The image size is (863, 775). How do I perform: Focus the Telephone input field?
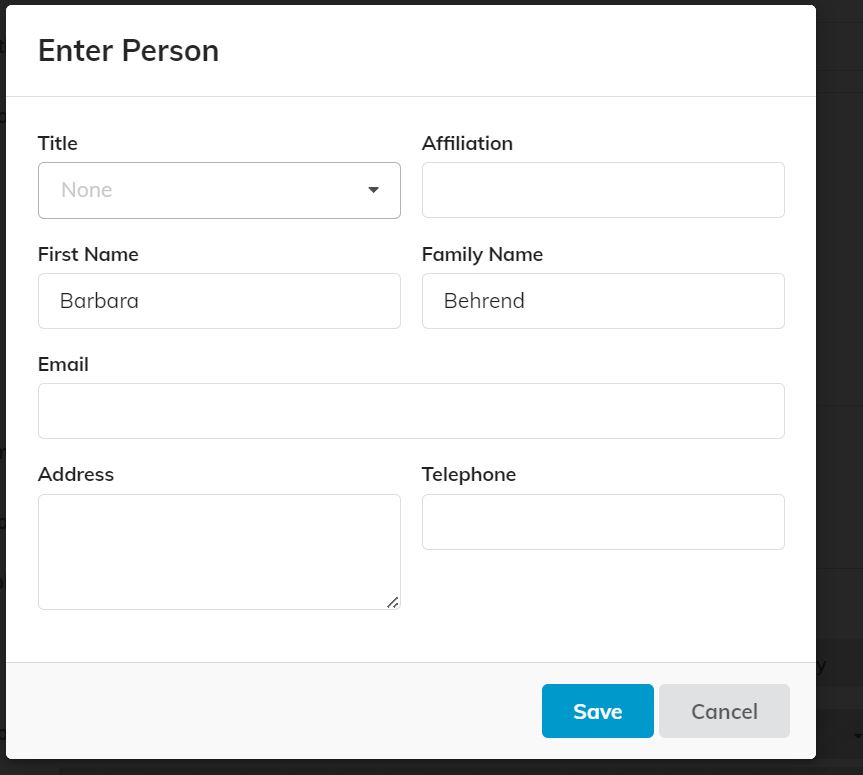[x=603, y=522]
